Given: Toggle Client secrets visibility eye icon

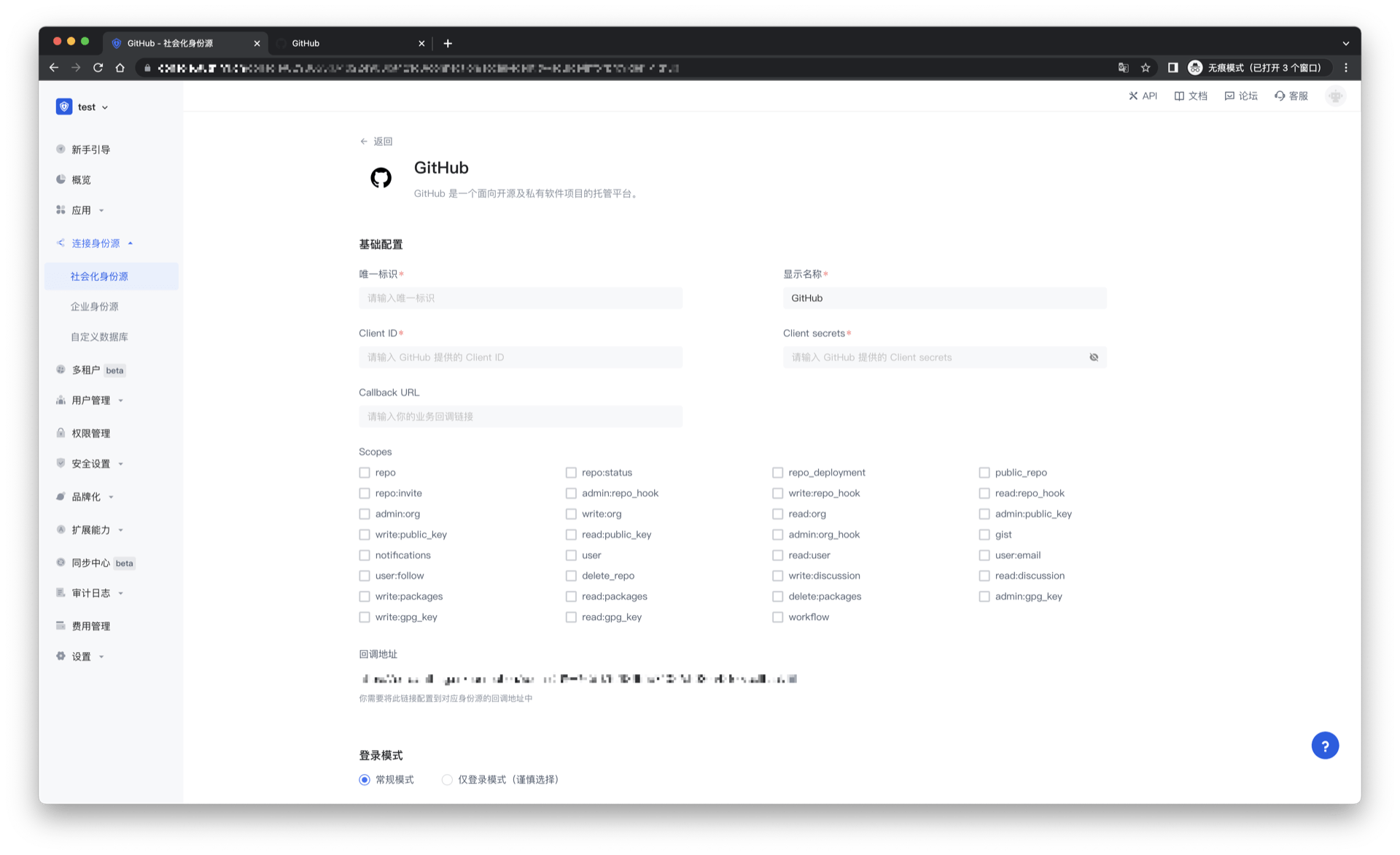Looking at the screenshot, I should point(1093,357).
